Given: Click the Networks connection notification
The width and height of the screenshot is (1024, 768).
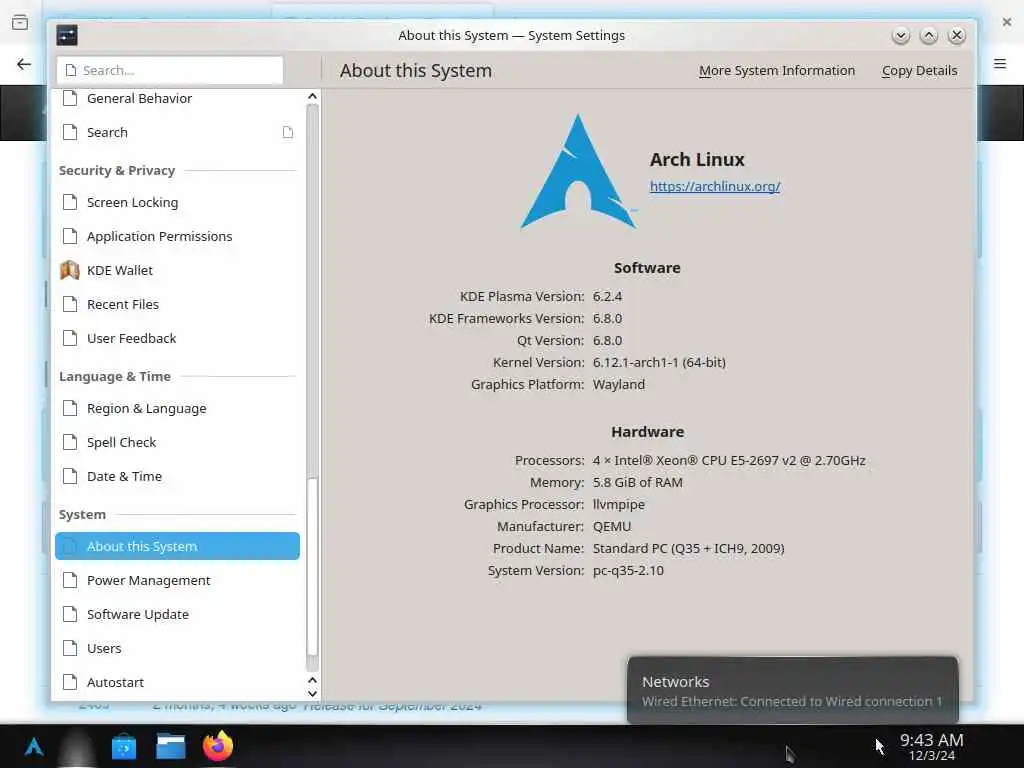Looking at the screenshot, I should coord(792,691).
